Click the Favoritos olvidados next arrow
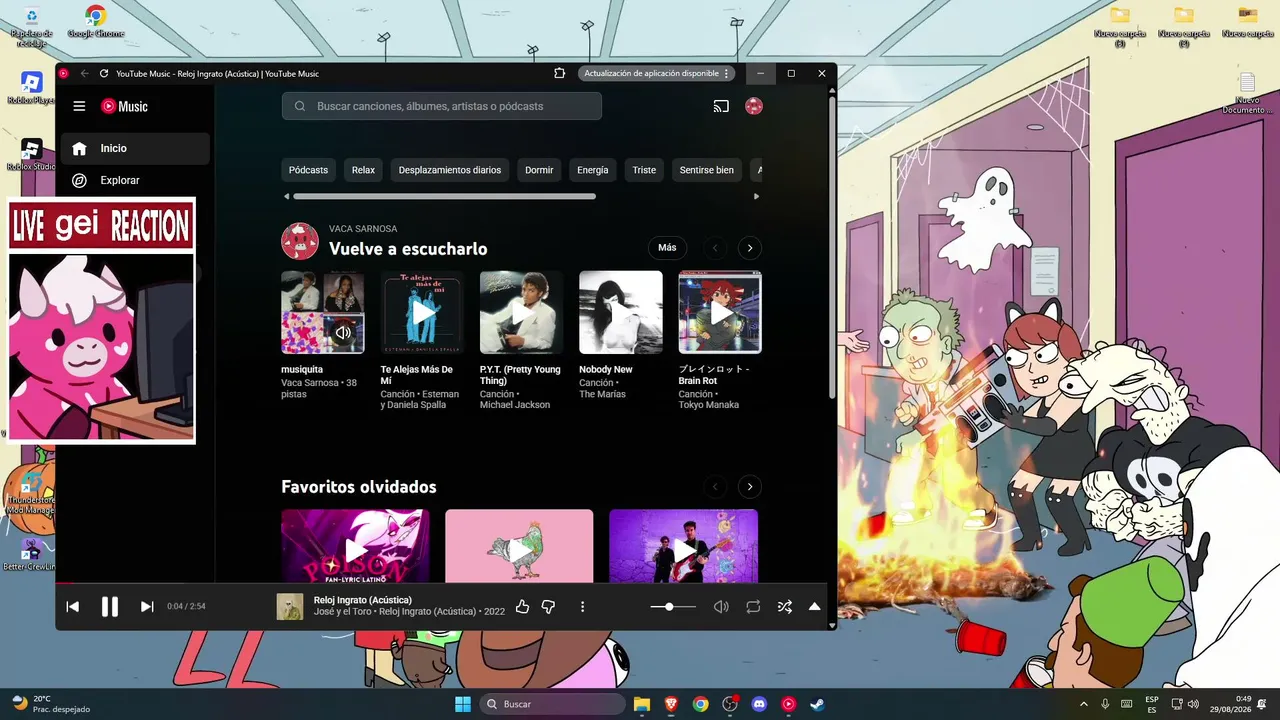Screen dimensions: 1280x720 [x=750, y=487]
